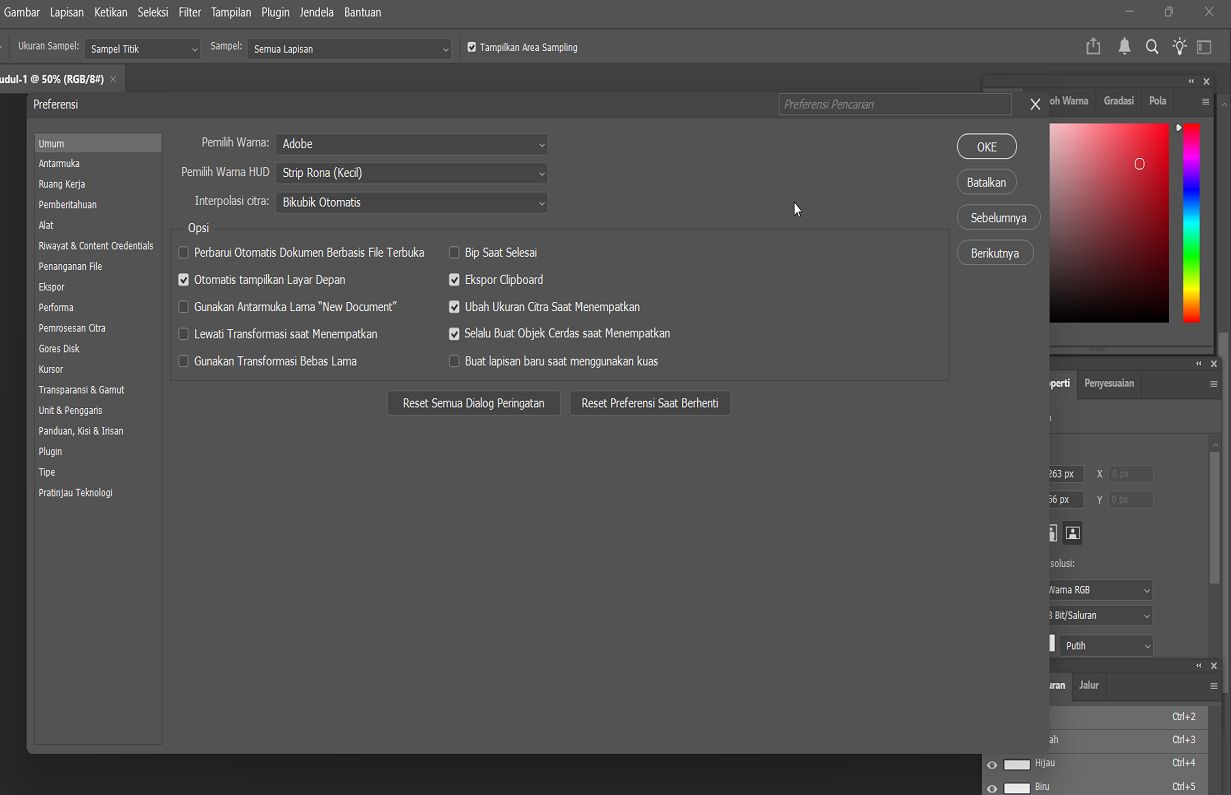The image size is (1231, 795).
Task: Enable Buat lapisan baru saat menggunakan kuas
Action: [454, 361]
